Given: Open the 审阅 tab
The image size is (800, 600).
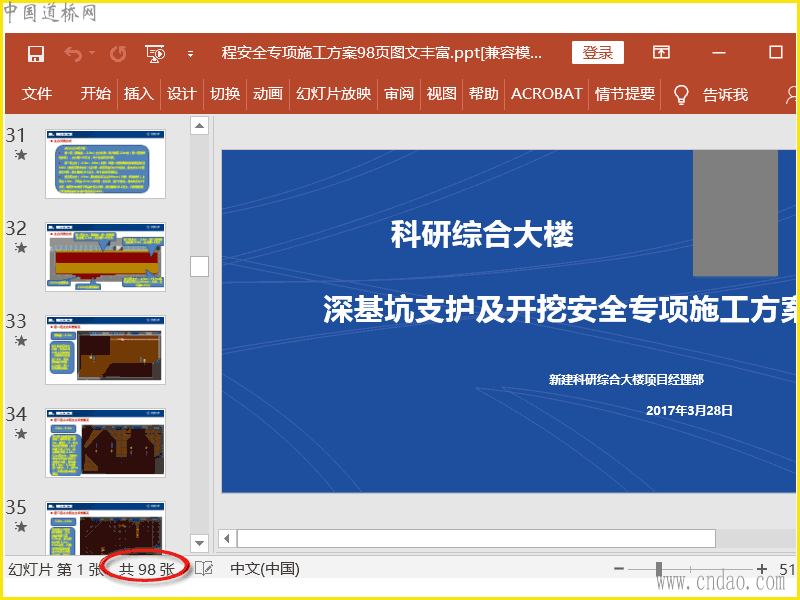Looking at the screenshot, I should (x=399, y=94).
